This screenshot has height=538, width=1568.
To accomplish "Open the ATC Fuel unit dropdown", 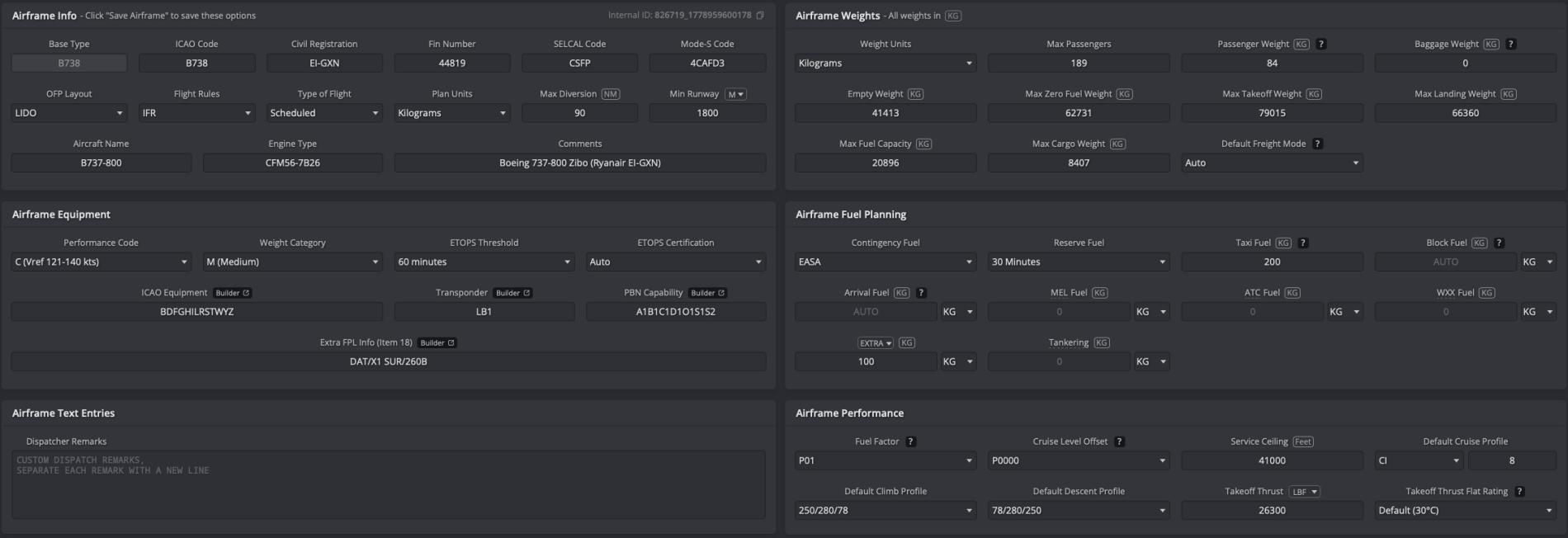I will (1344, 312).
